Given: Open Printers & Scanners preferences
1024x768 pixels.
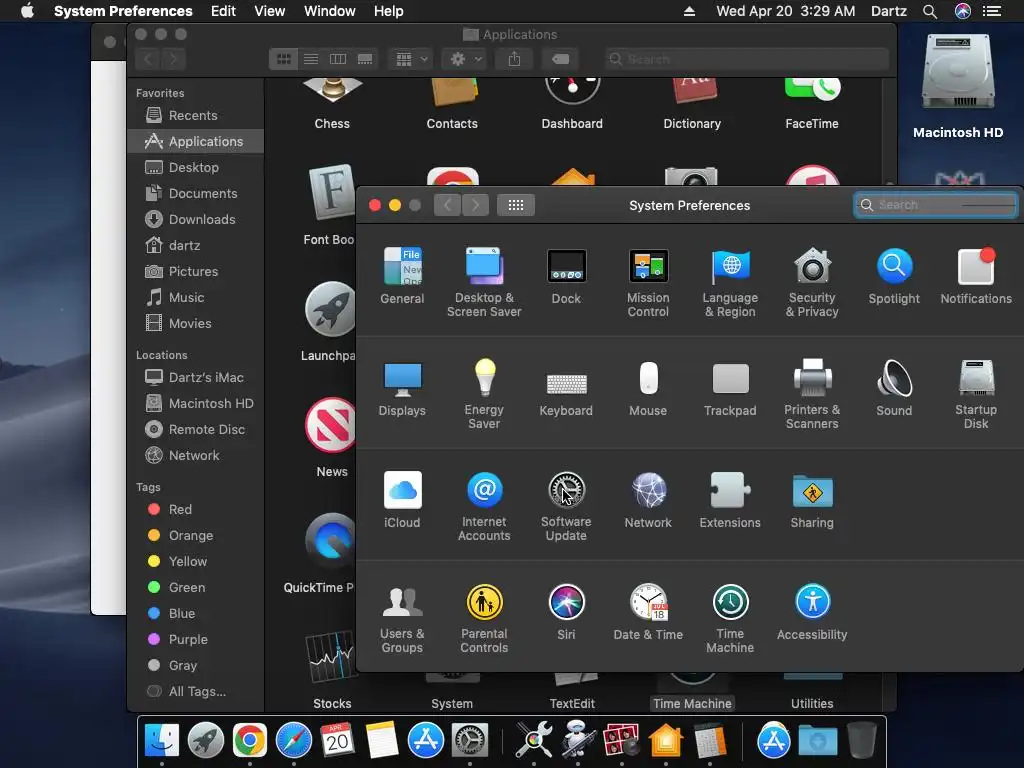Looking at the screenshot, I should (812, 394).
